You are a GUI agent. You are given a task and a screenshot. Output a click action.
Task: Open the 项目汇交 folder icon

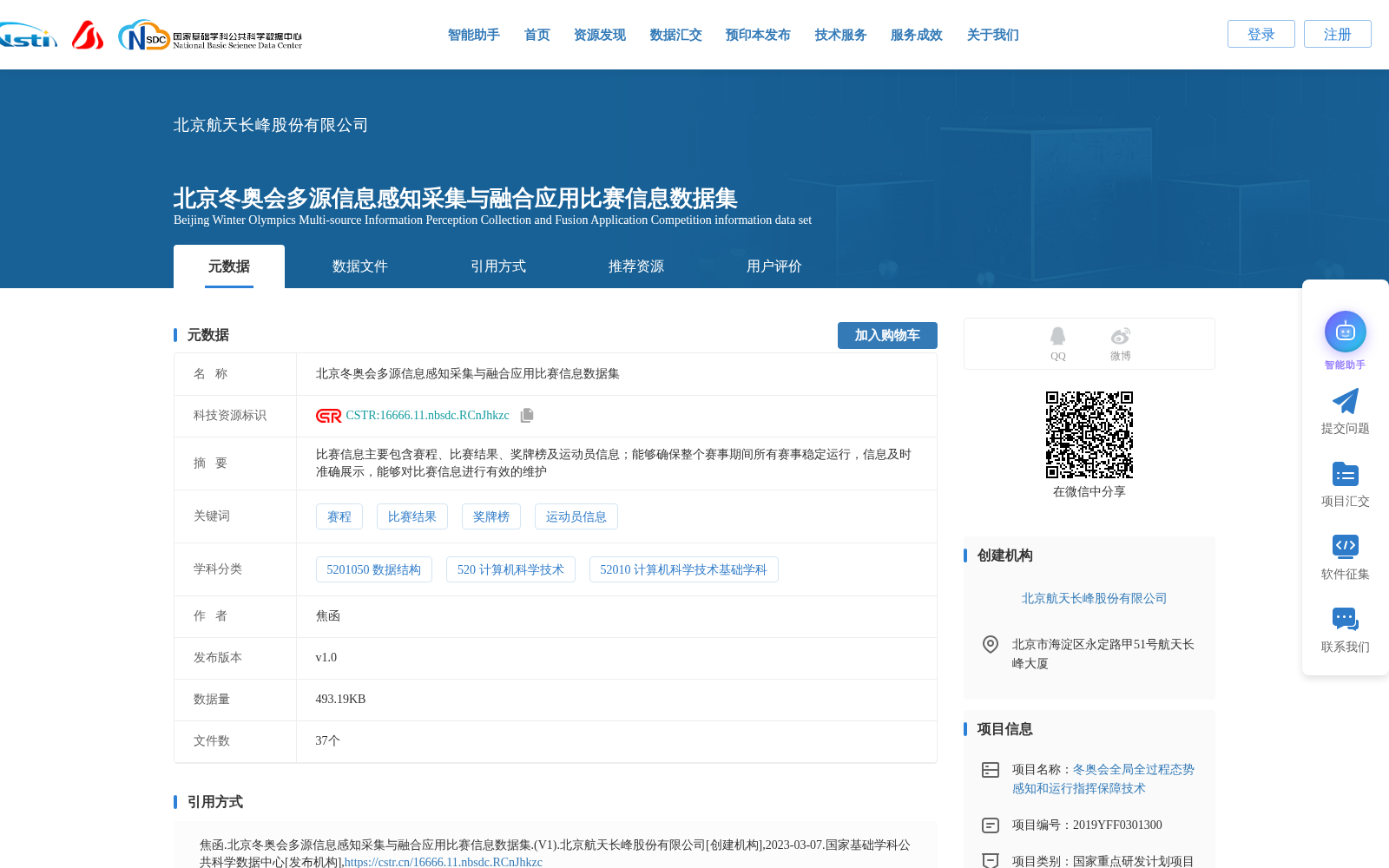tap(1346, 474)
